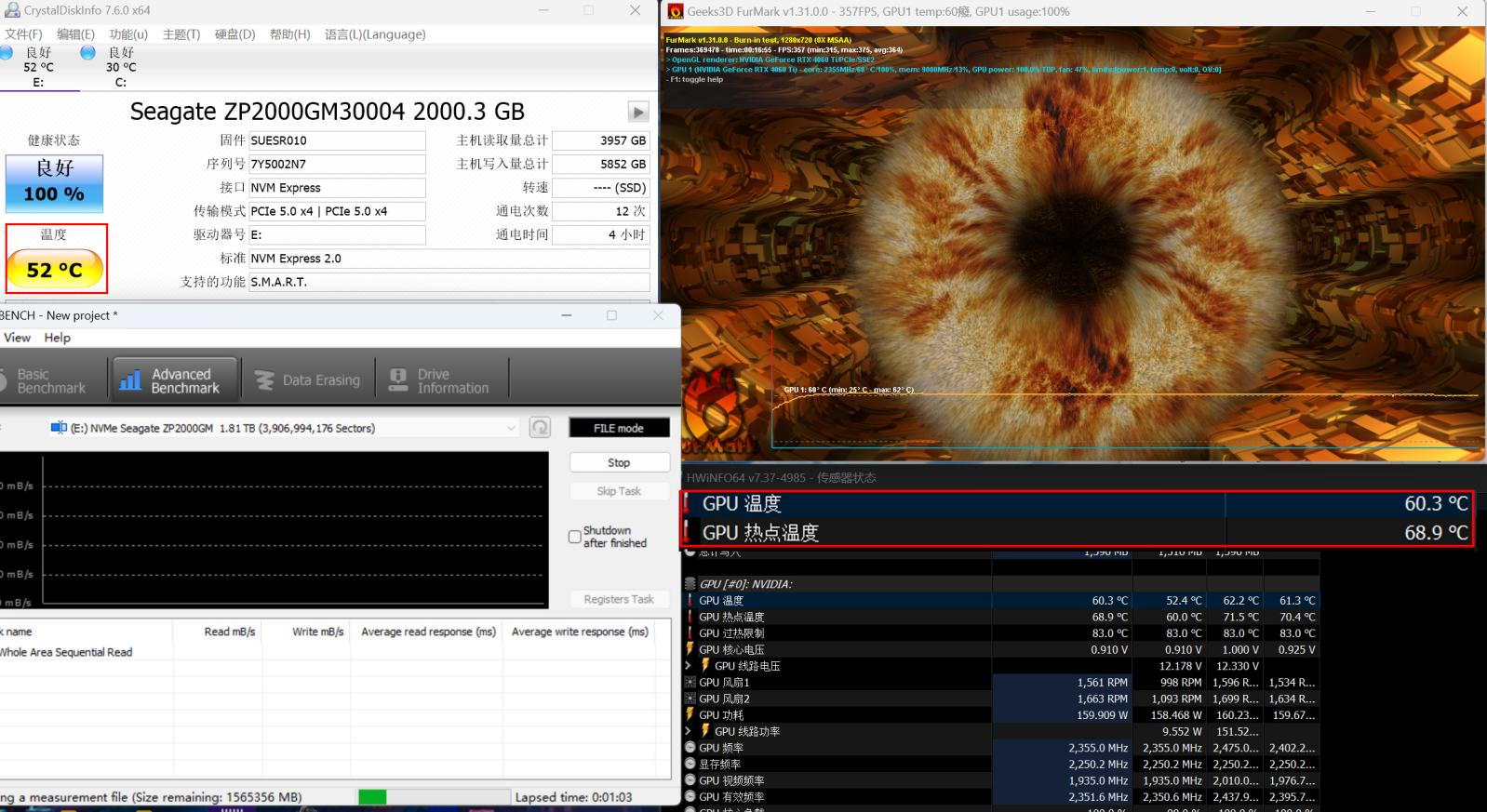Expand the GPU 线路电压 sensor group
This screenshot has width=1487, height=812.
(x=689, y=666)
